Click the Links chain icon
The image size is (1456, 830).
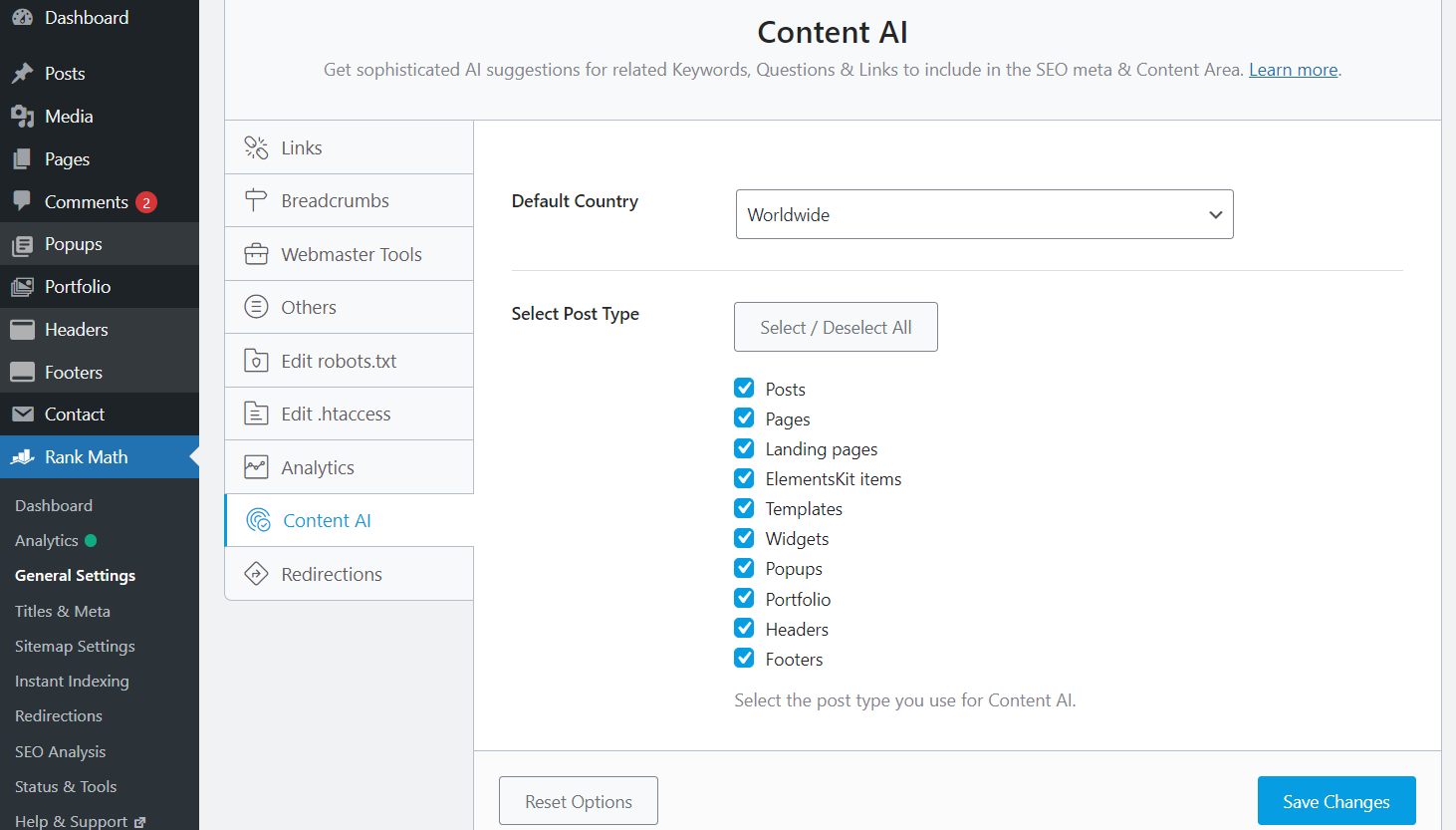[x=256, y=147]
